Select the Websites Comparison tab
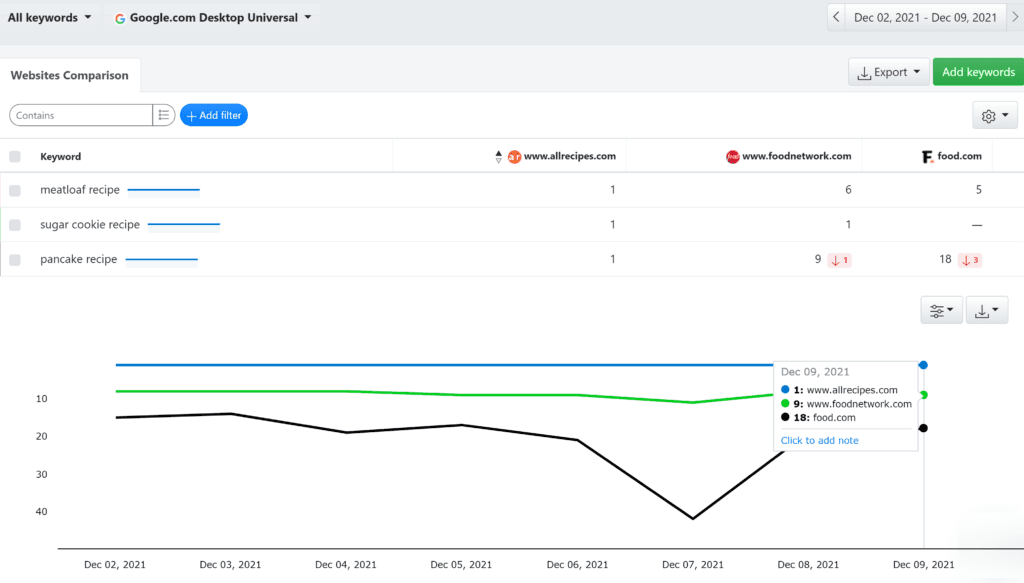The image size is (1024, 583). tap(70, 75)
